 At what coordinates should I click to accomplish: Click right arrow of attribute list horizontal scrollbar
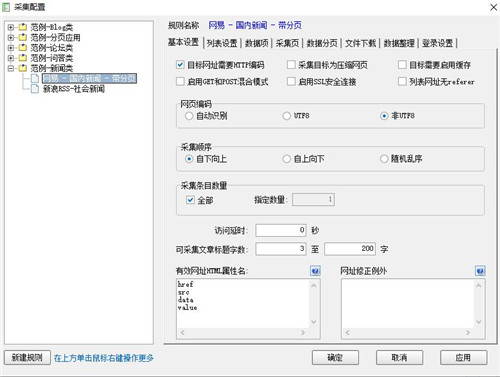[303, 332]
